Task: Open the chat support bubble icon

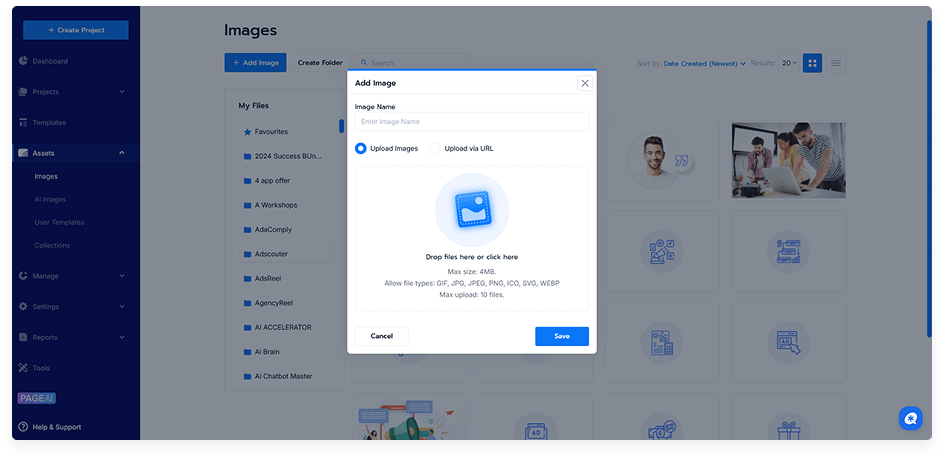Action: 910,418
